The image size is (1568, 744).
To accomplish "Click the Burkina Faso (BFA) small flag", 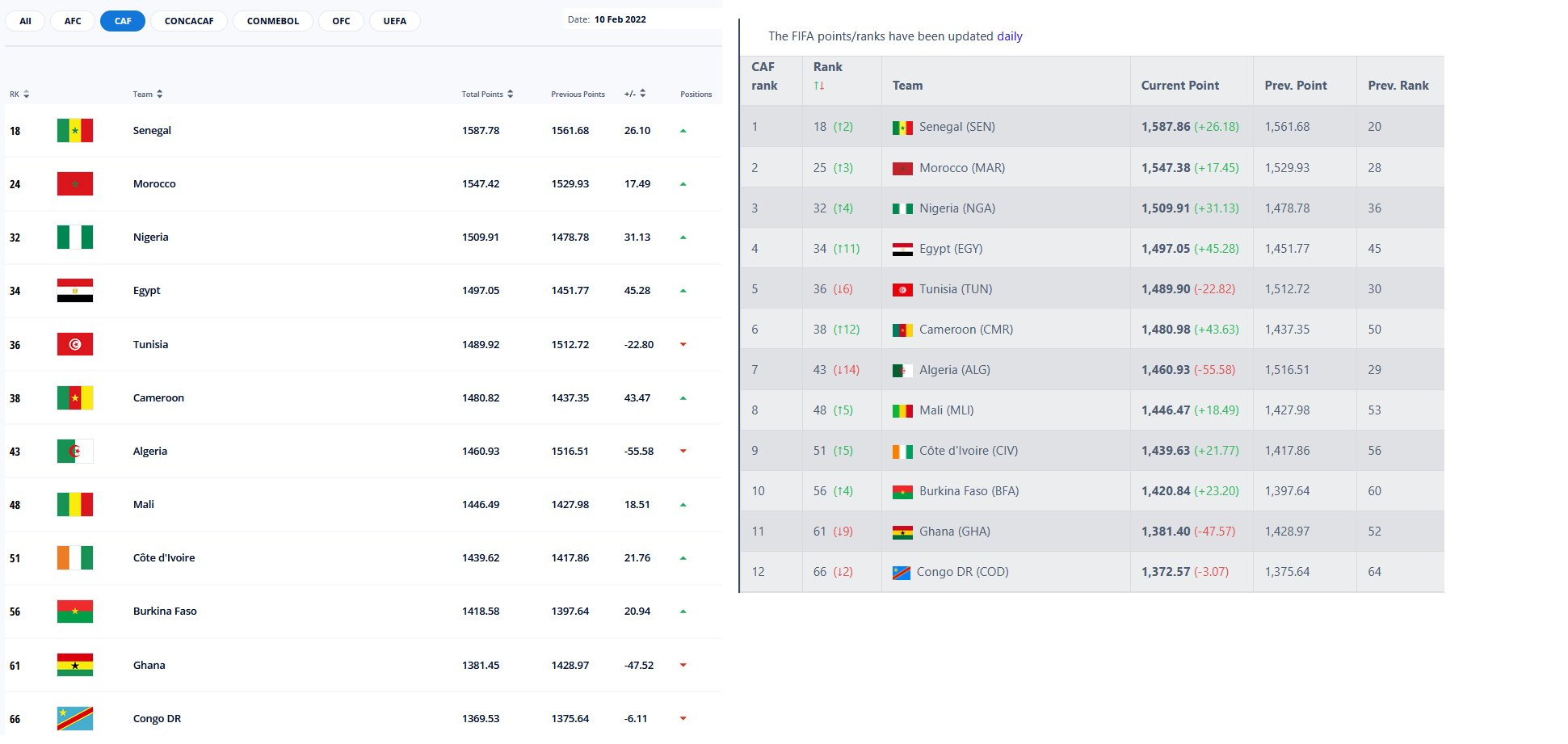I will coord(902,491).
